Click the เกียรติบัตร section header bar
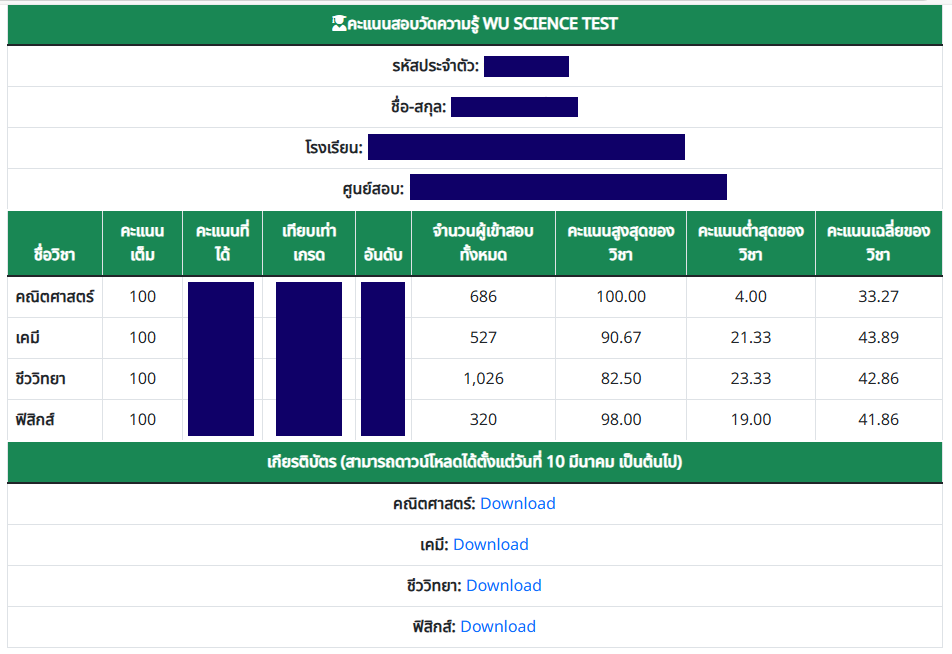 coord(475,463)
